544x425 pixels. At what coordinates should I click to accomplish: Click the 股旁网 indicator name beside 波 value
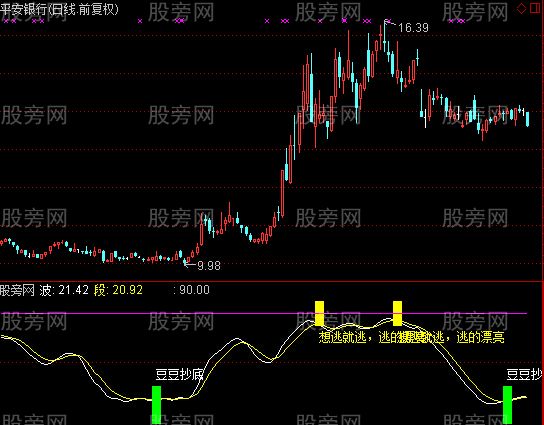(17, 290)
